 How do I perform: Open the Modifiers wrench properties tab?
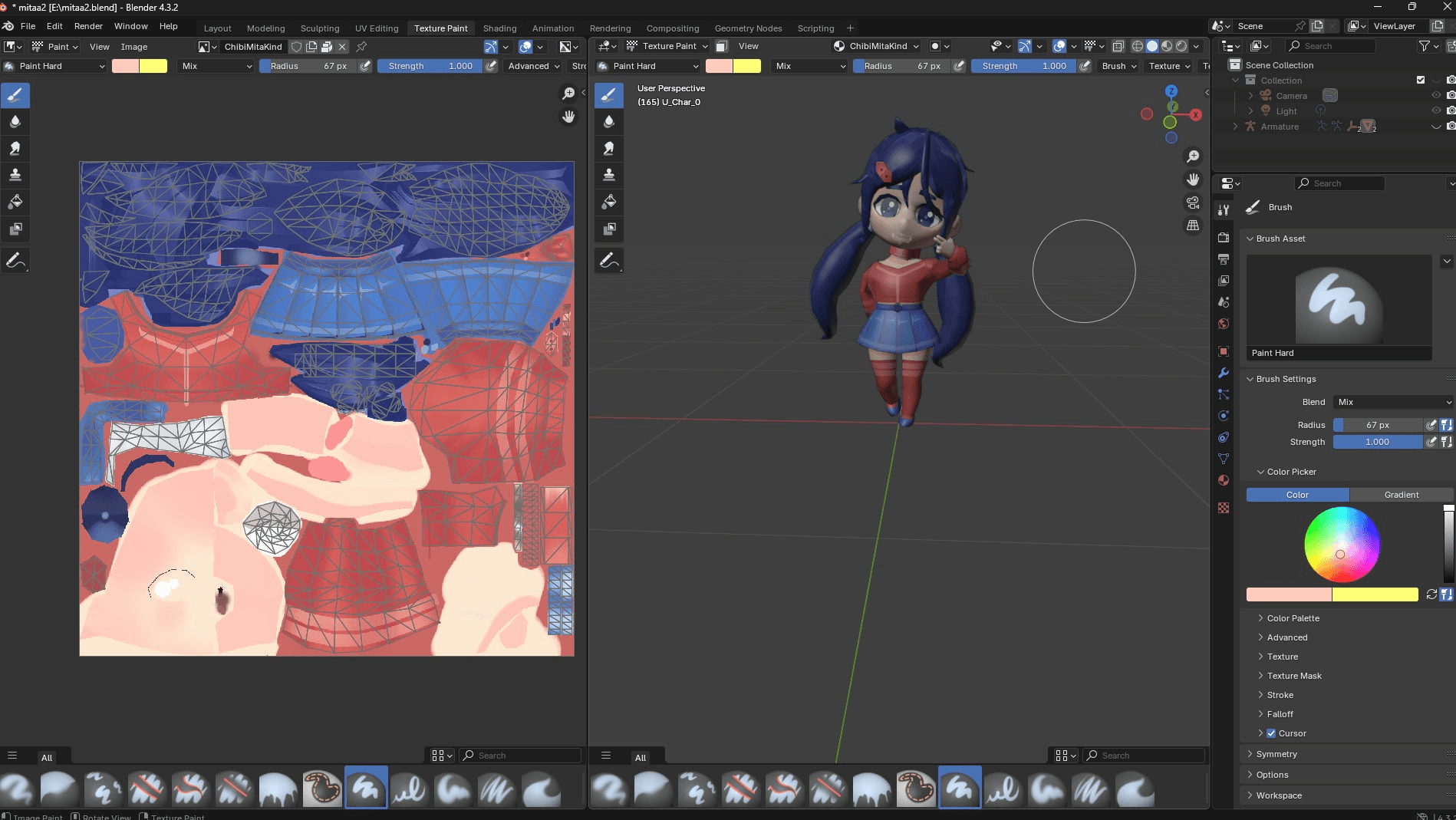pos(1224,373)
